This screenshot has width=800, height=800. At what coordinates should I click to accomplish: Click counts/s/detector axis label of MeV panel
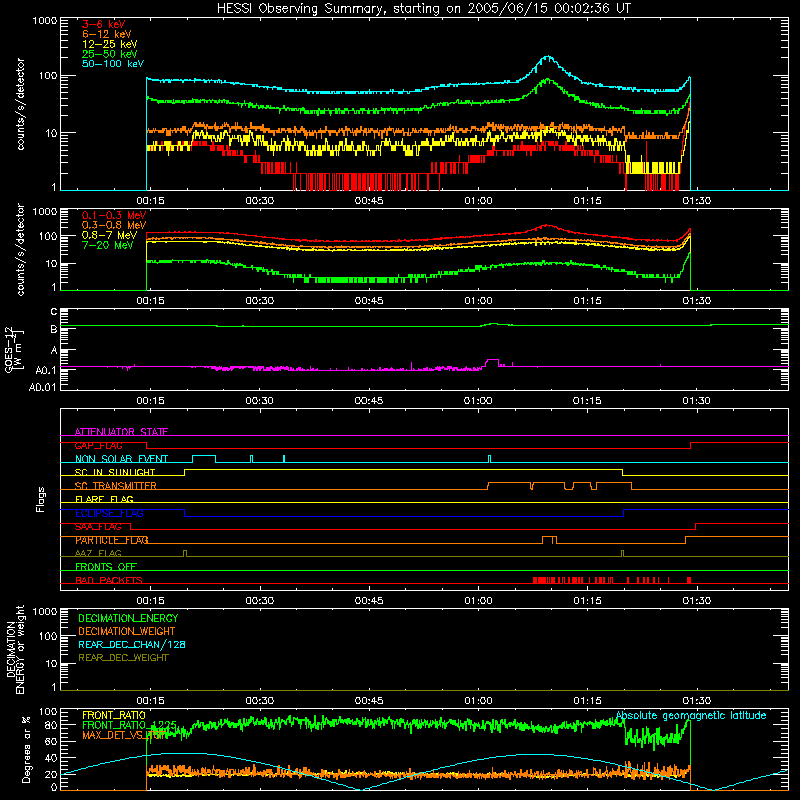[21, 249]
